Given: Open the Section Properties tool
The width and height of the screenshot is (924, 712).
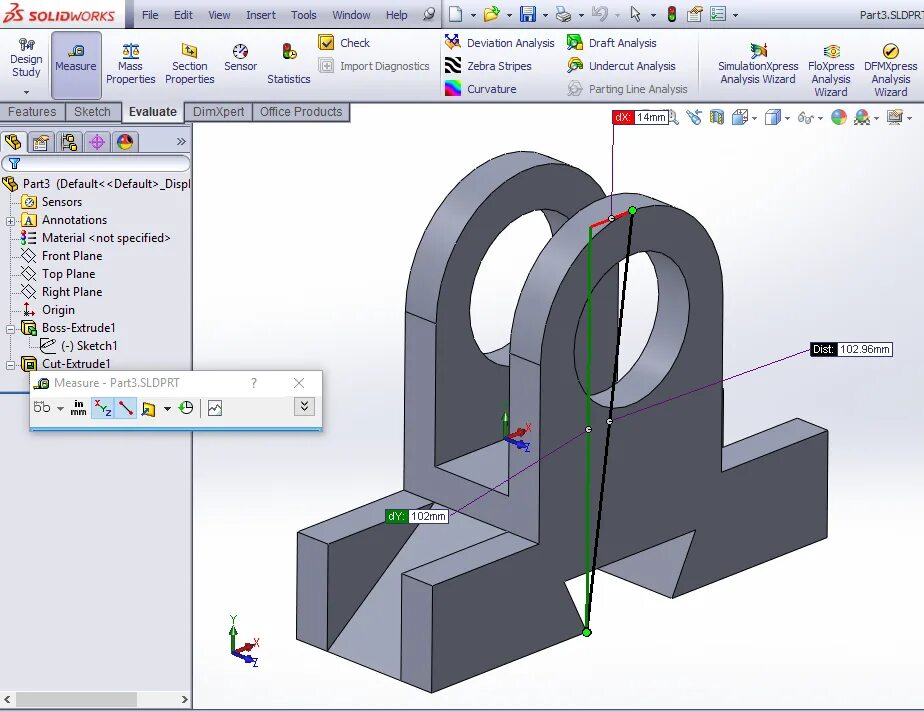Looking at the screenshot, I should coord(190,65).
